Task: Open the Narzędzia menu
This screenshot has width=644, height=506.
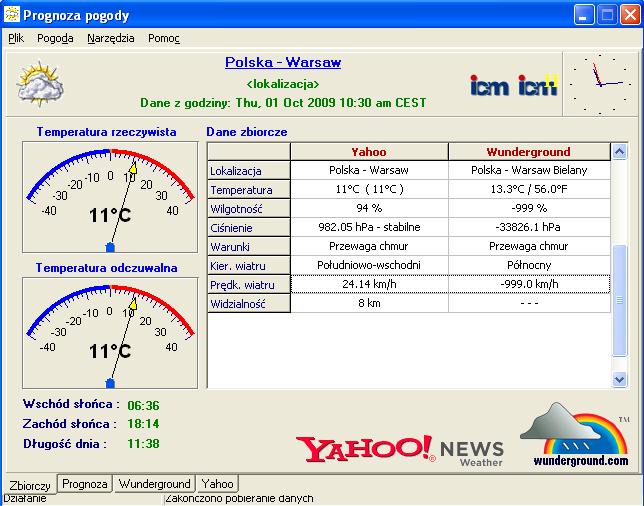Action: [x=110, y=38]
